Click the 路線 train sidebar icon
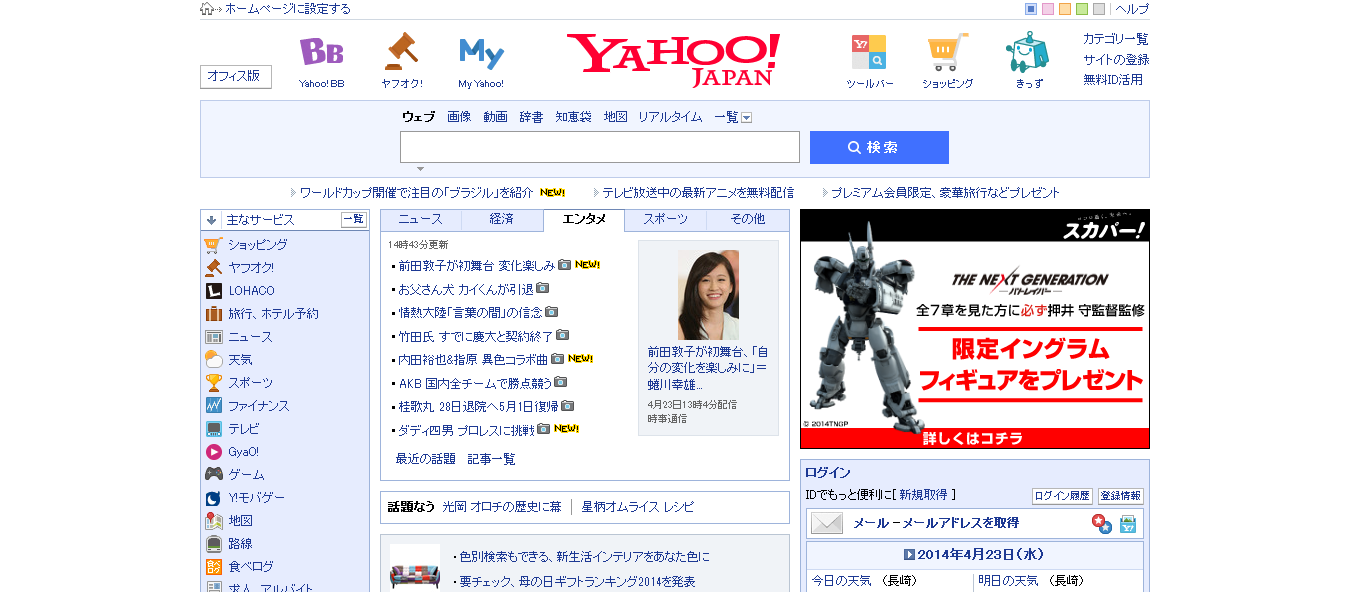The height and width of the screenshot is (592, 1349). tap(213, 544)
